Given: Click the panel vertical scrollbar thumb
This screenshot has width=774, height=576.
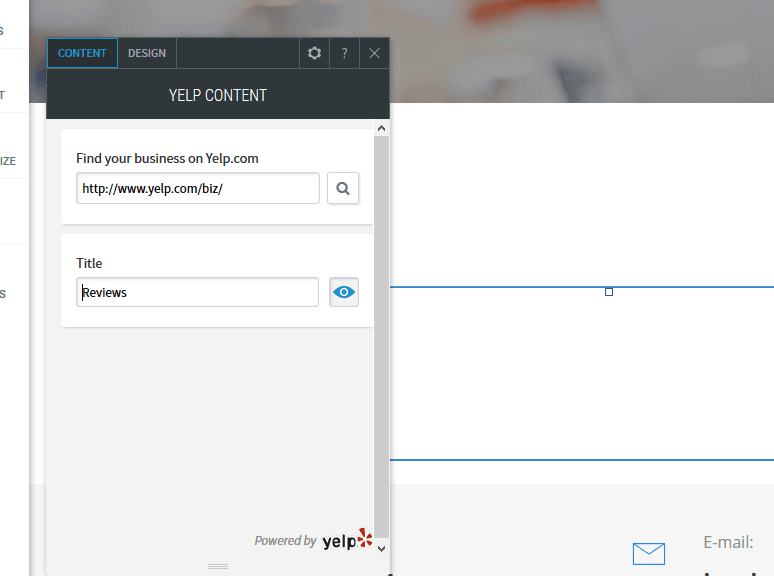Looking at the screenshot, I should pyautogui.click(x=381, y=337).
